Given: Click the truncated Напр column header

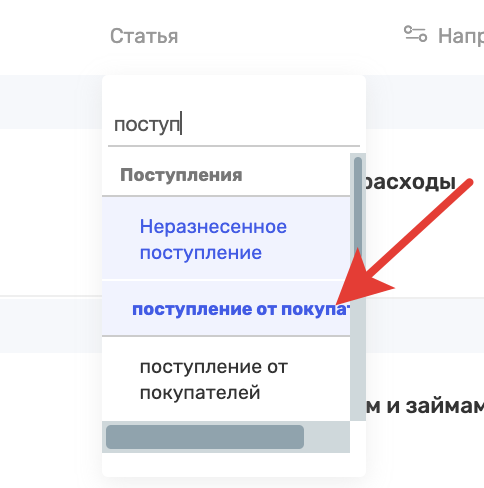Looking at the screenshot, I should pos(461,36).
